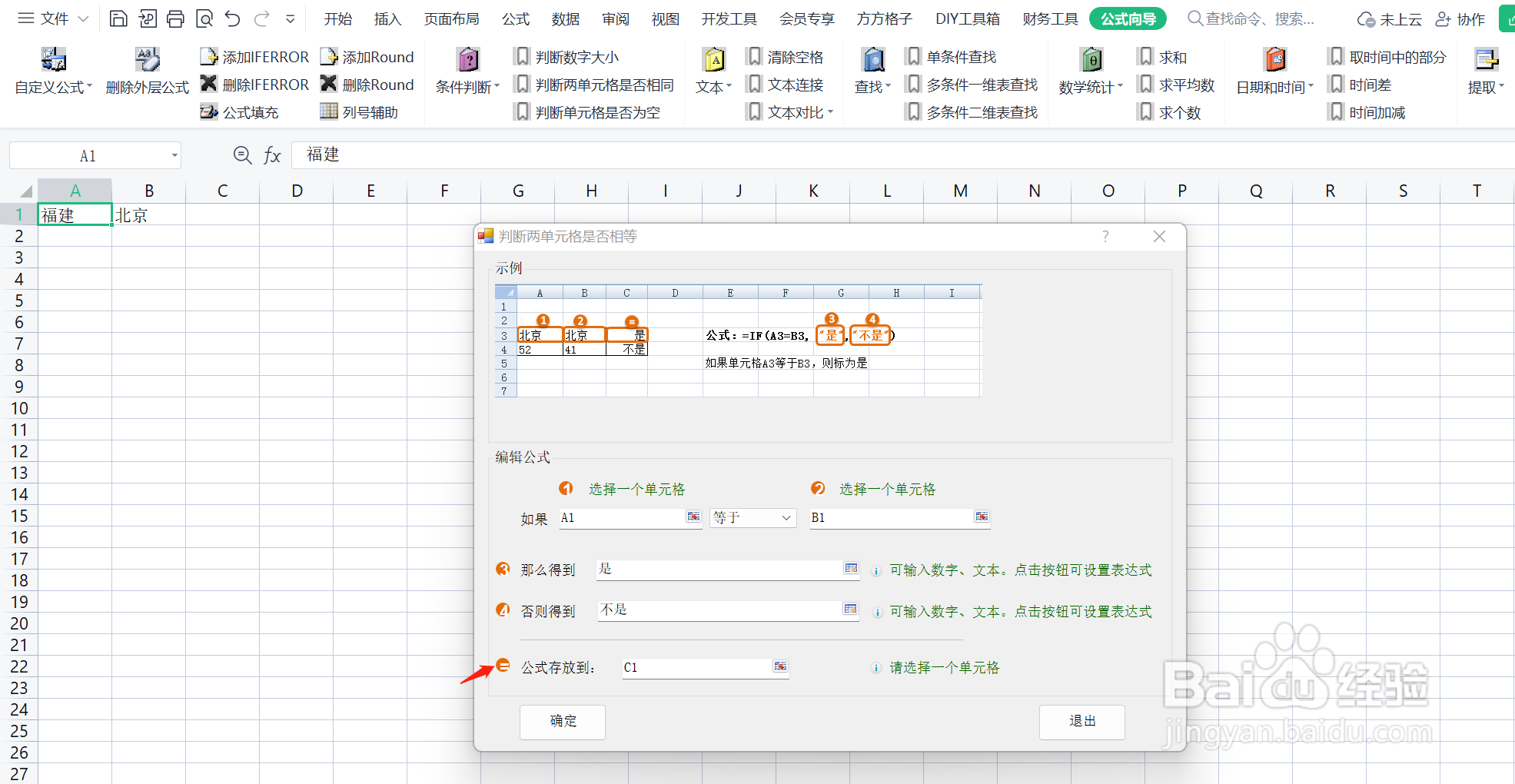Open the 自定义公式 tool

(54, 70)
